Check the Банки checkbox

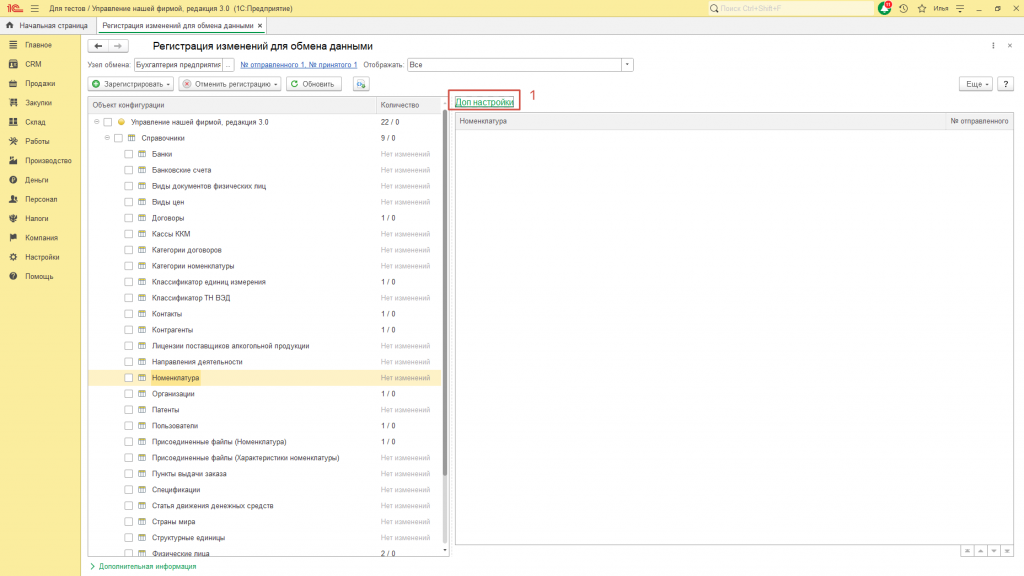(x=129, y=154)
